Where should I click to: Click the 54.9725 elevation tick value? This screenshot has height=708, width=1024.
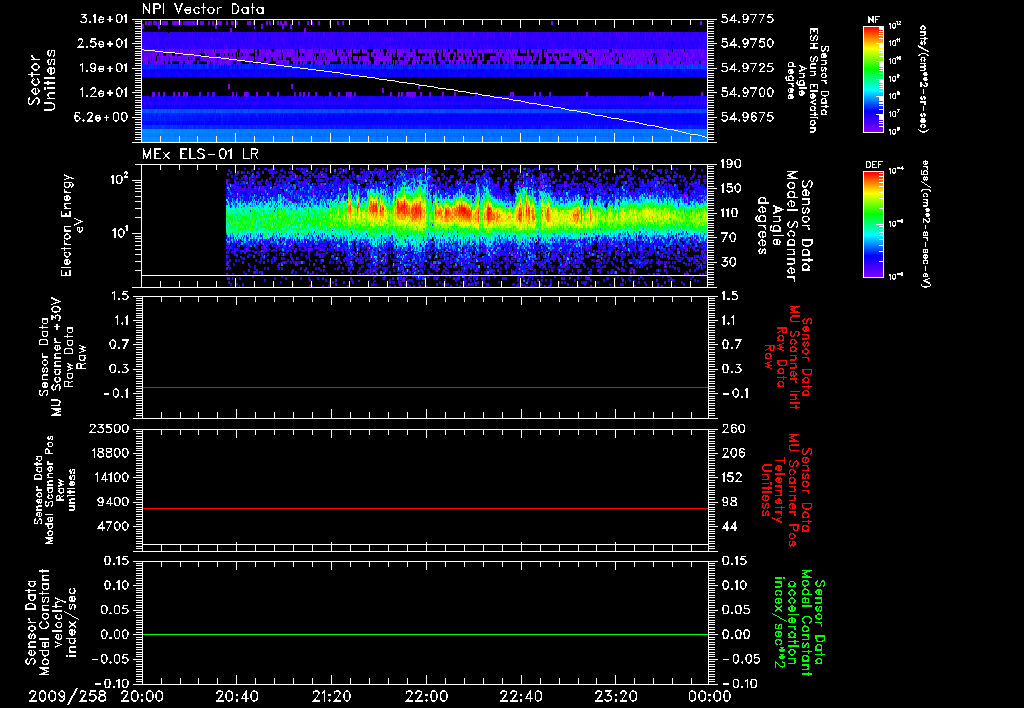pyautogui.click(x=748, y=68)
